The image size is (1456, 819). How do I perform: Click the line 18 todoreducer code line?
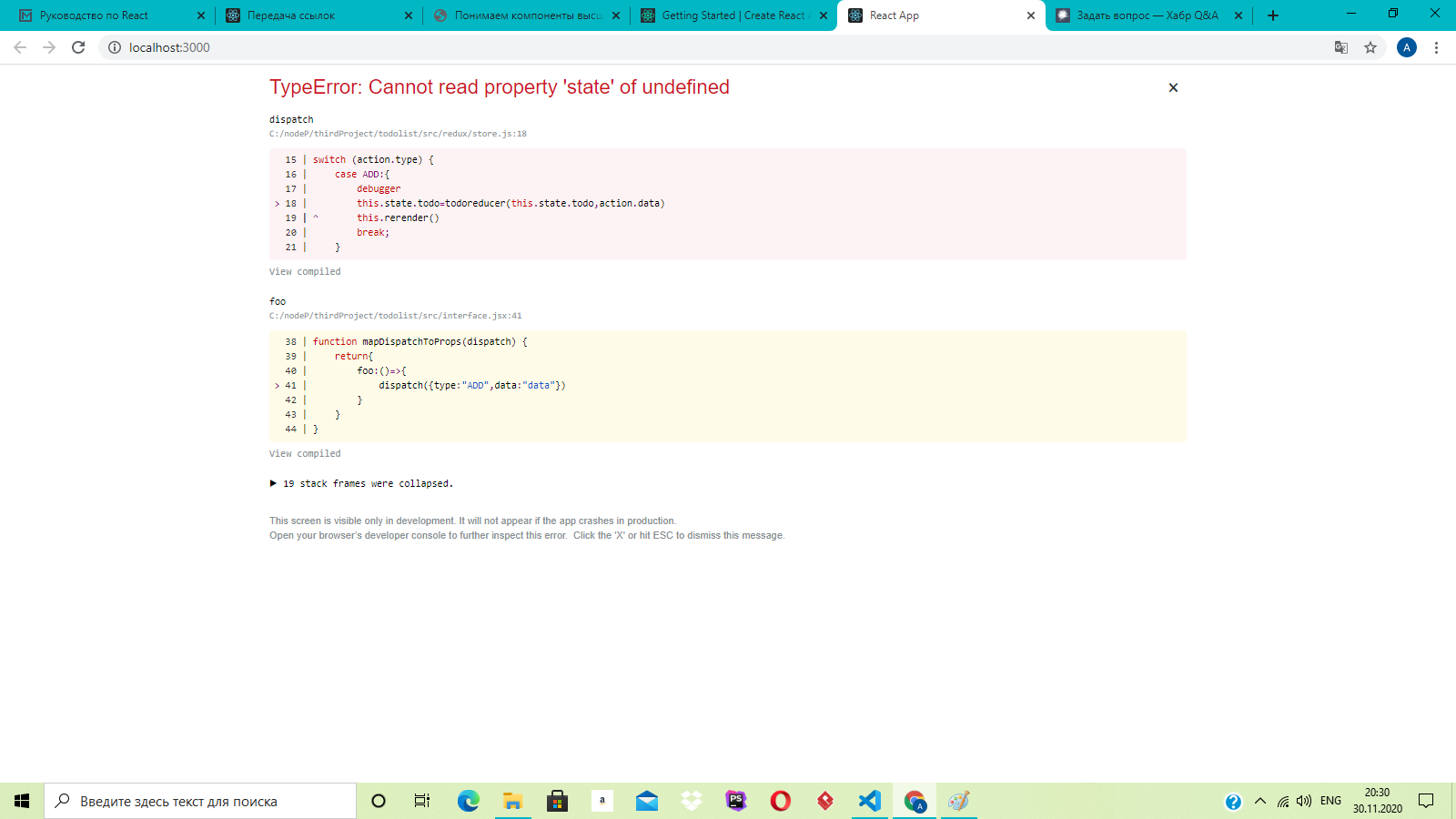[x=511, y=203]
